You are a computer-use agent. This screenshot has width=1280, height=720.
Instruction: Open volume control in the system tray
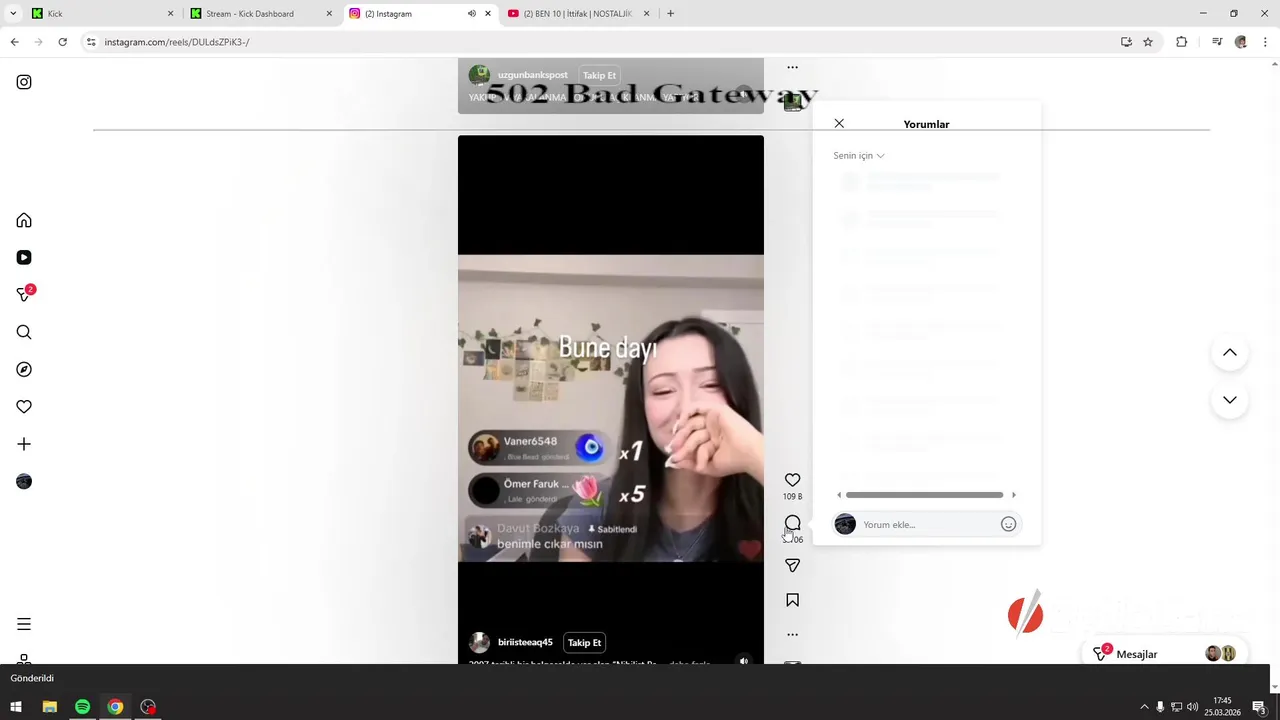pyautogui.click(x=1192, y=707)
